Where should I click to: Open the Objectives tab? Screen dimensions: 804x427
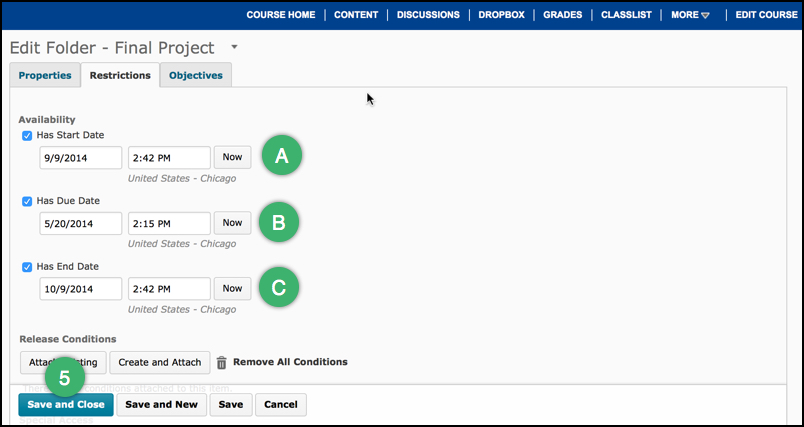coord(196,75)
